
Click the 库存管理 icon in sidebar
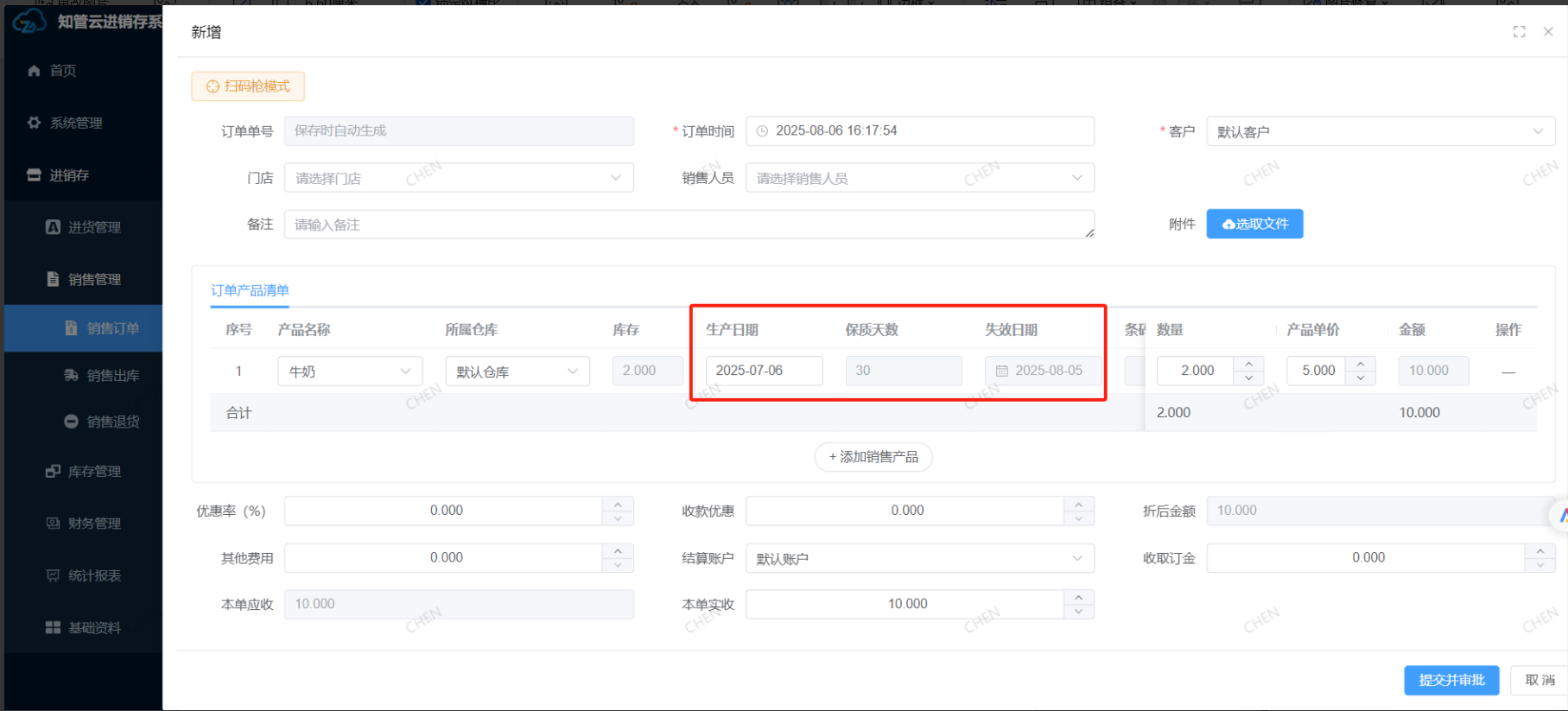click(x=53, y=472)
